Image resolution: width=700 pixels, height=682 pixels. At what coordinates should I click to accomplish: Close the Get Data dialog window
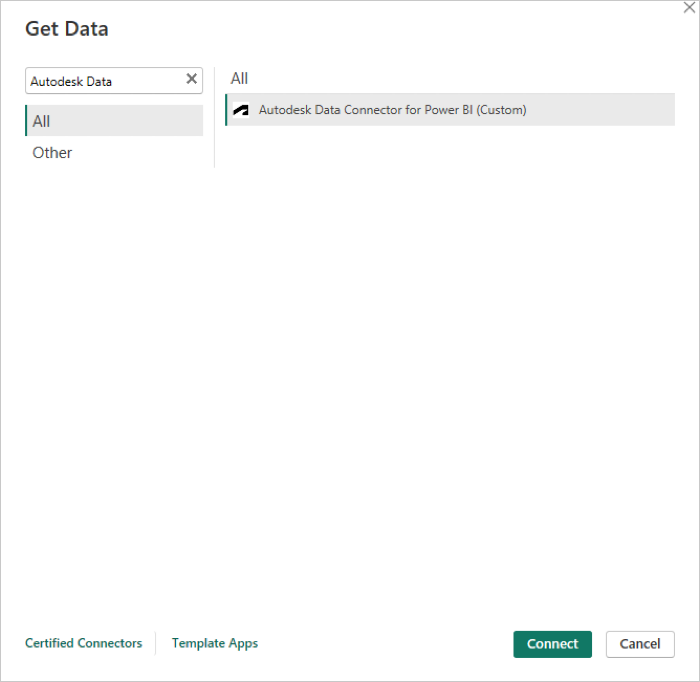point(689,8)
